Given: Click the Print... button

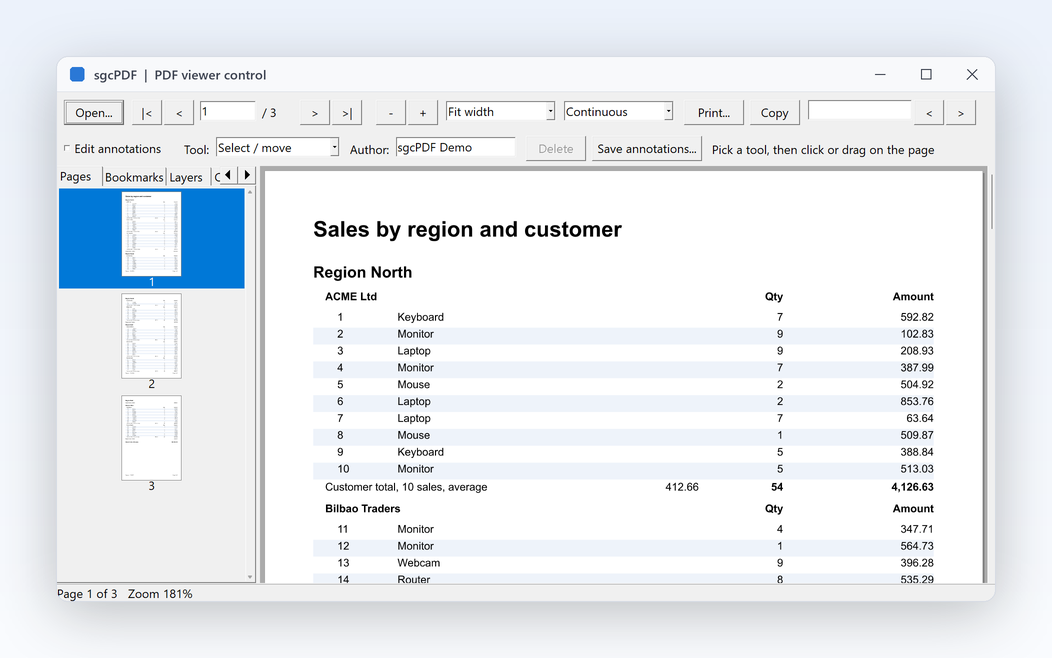Looking at the screenshot, I should click(x=714, y=113).
